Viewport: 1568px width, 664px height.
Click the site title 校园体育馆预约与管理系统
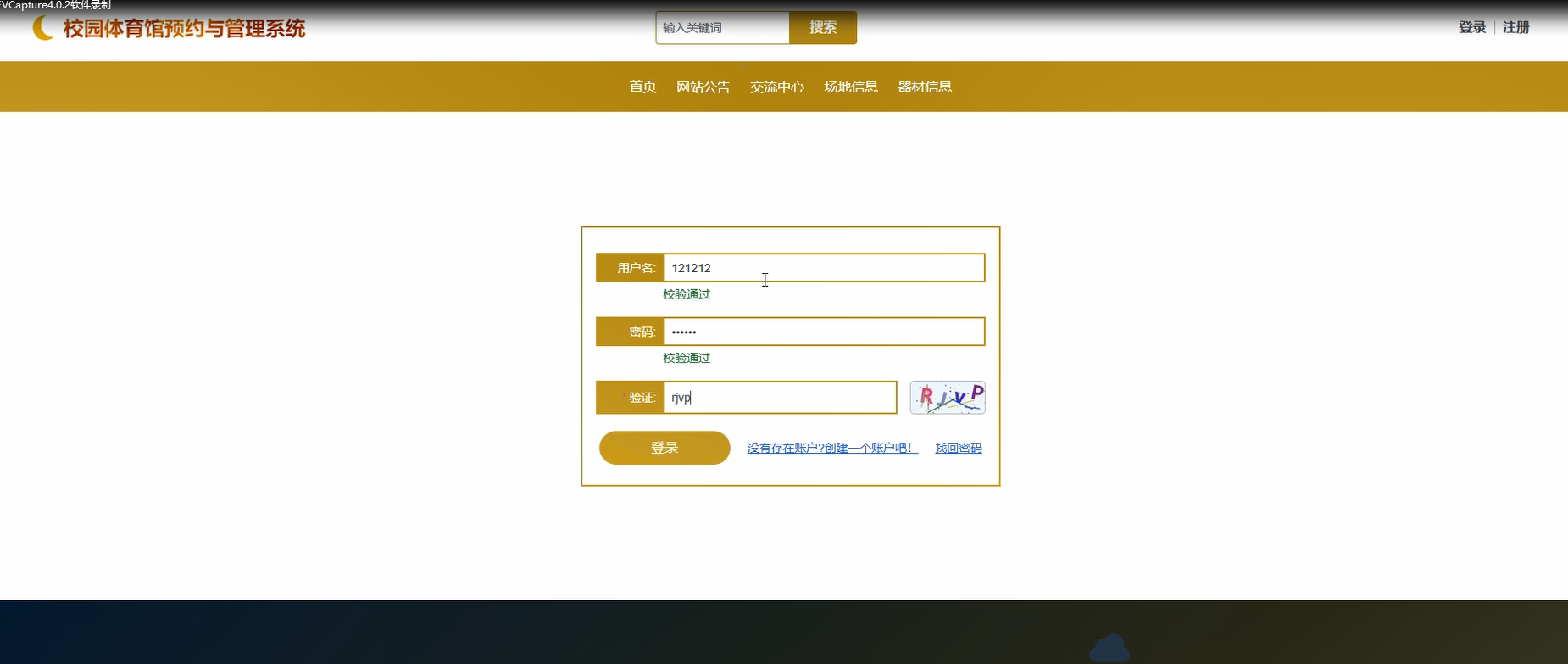tap(184, 29)
